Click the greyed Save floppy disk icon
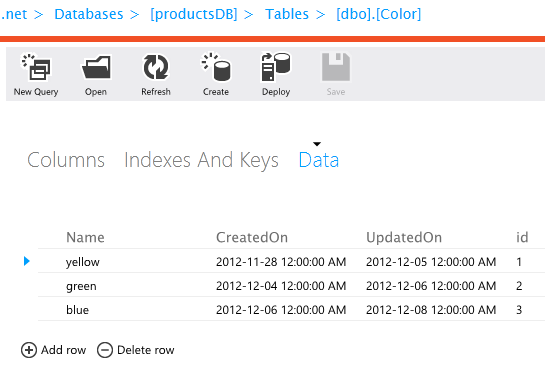 click(x=336, y=67)
